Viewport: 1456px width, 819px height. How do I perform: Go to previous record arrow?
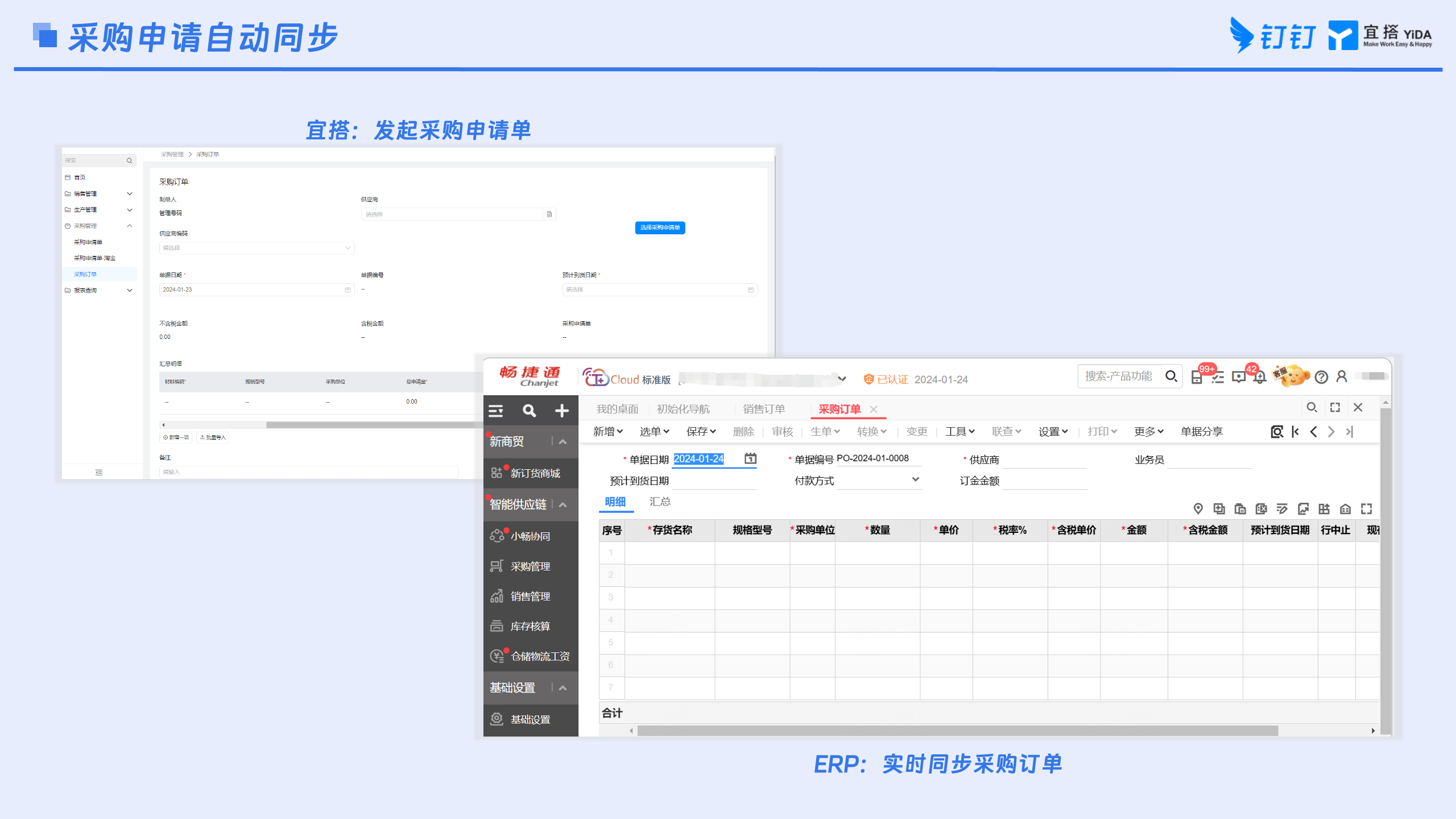coord(1313,432)
